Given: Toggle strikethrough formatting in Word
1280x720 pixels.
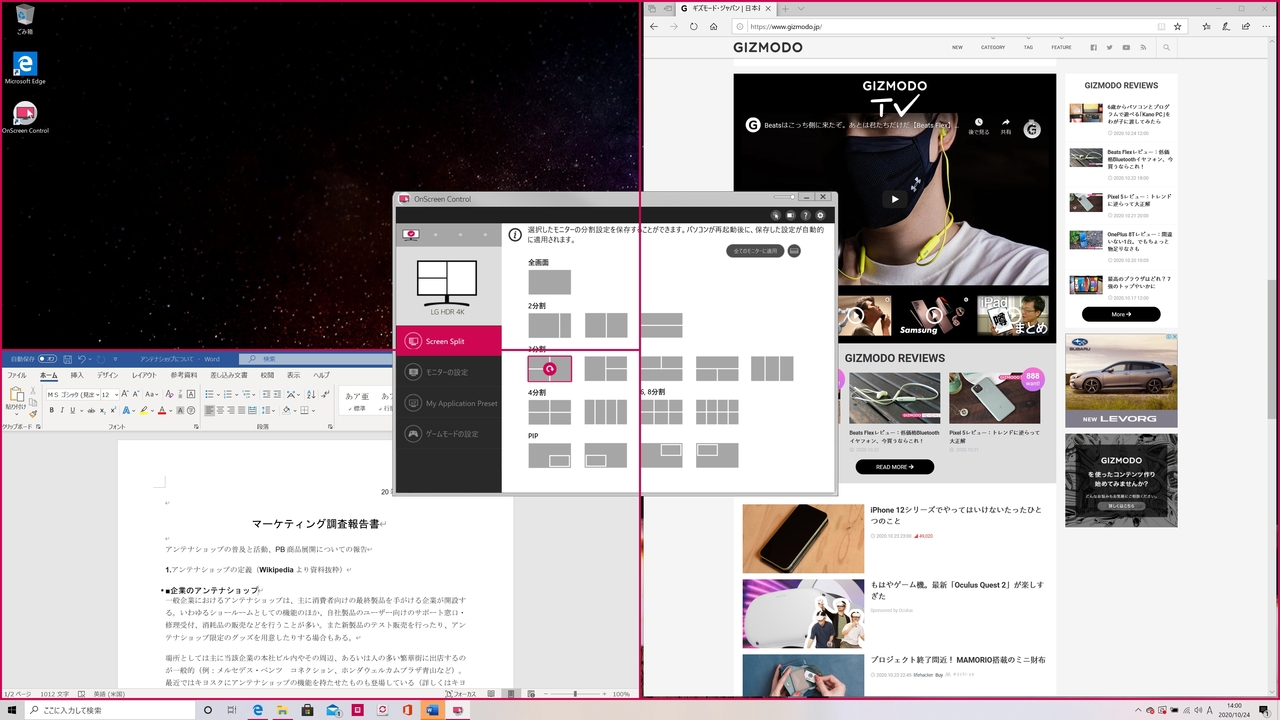Looking at the screenshot, I should click(90, 410).
